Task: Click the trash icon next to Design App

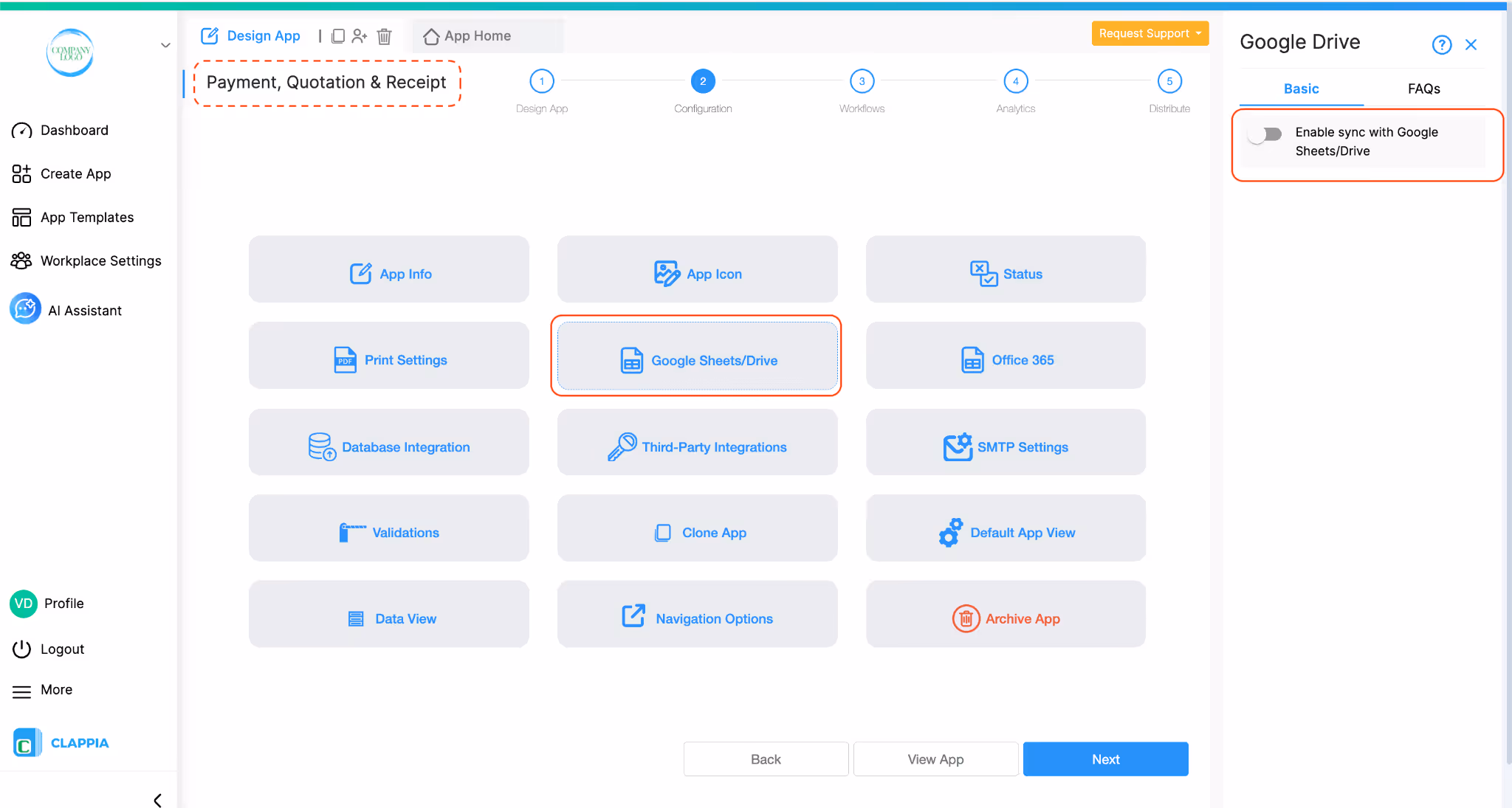Action: (384, 36)
